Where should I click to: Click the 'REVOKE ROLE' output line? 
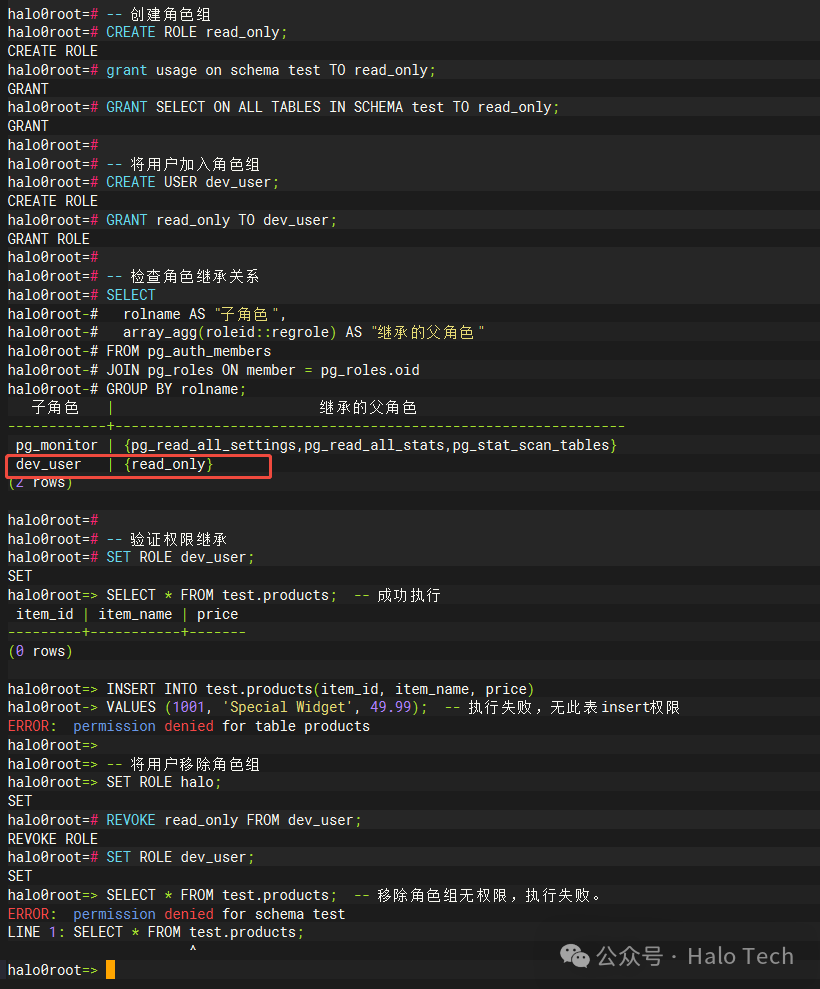pyautogui.click(x=53, y=840)
